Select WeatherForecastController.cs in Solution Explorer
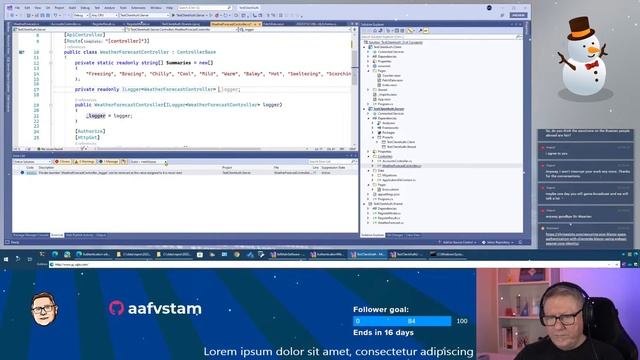Viewport: 640px width, 360px height. [401, 166]
